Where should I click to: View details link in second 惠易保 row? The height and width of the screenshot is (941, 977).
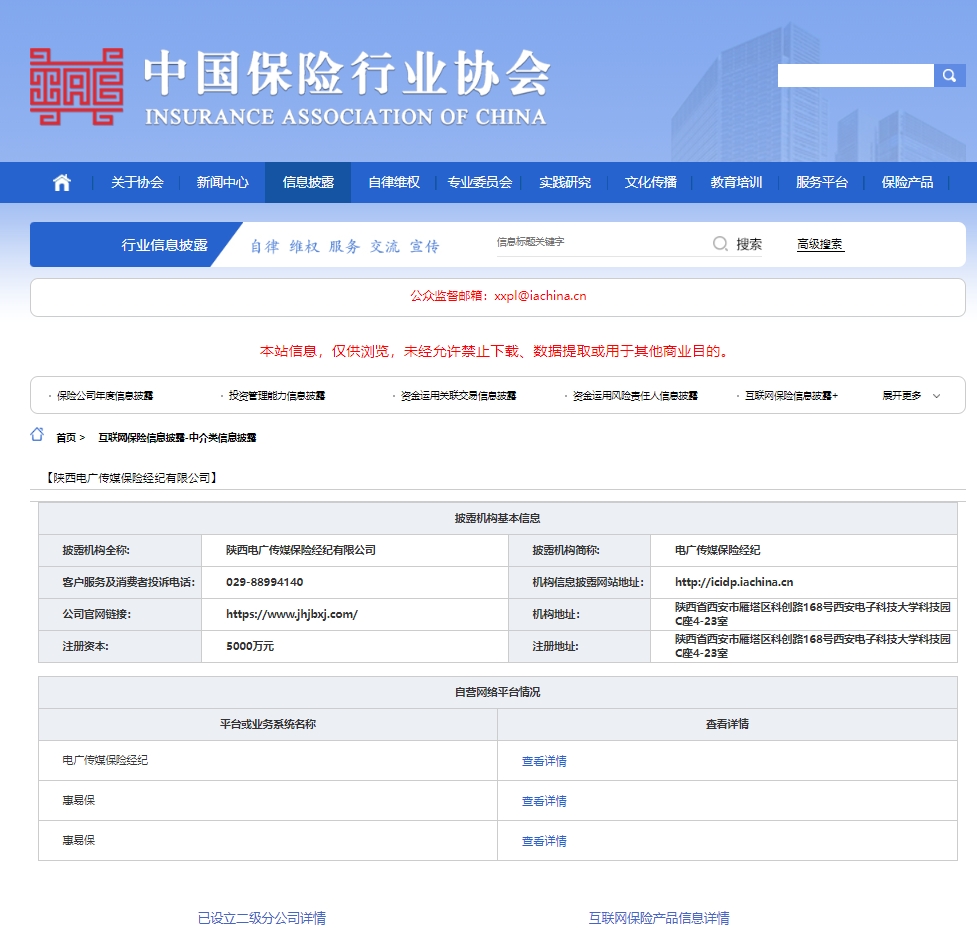pos(544,801)
